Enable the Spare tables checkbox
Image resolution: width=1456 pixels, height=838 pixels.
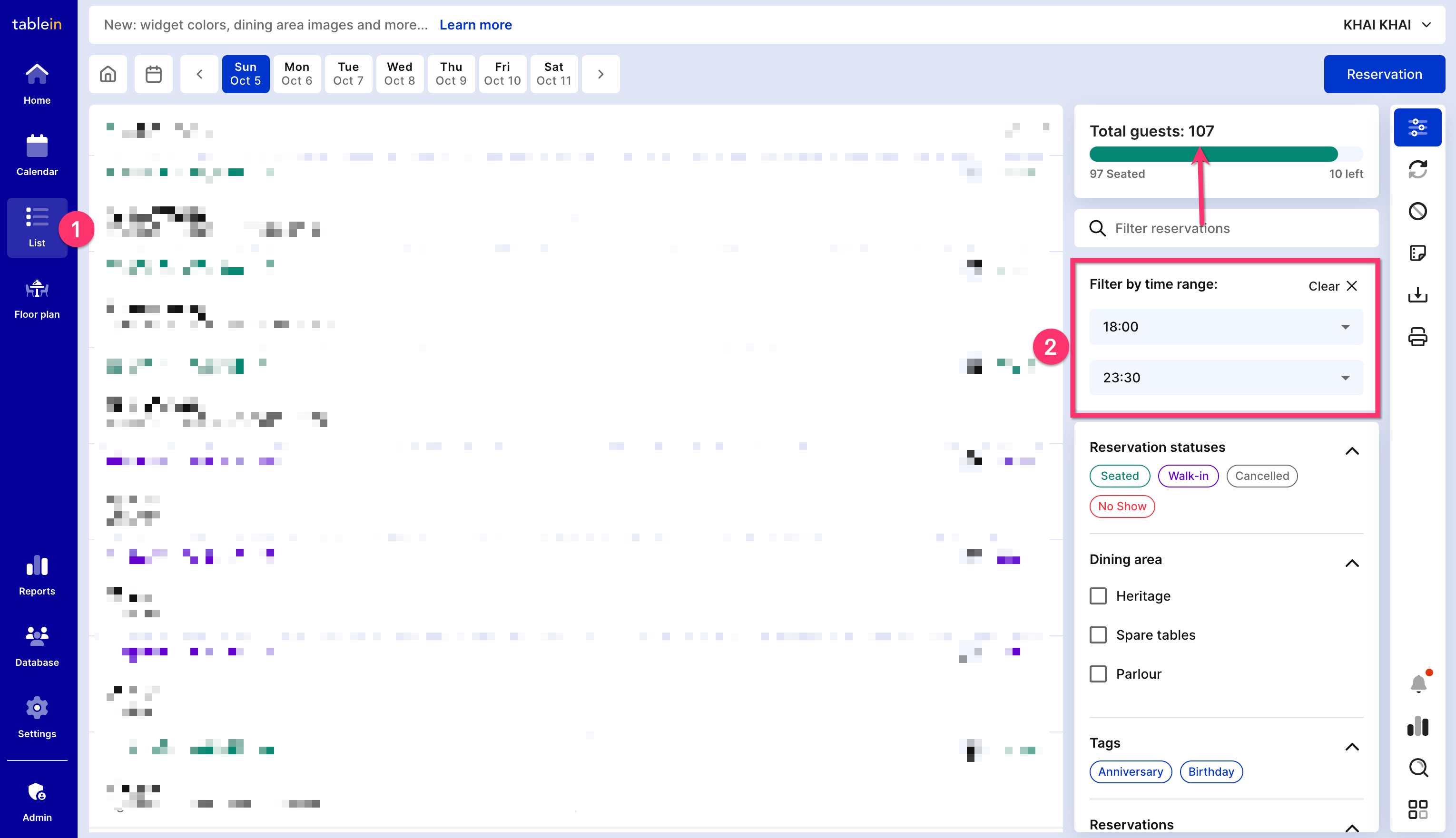pyautogui.click(x=1098, y=635)
